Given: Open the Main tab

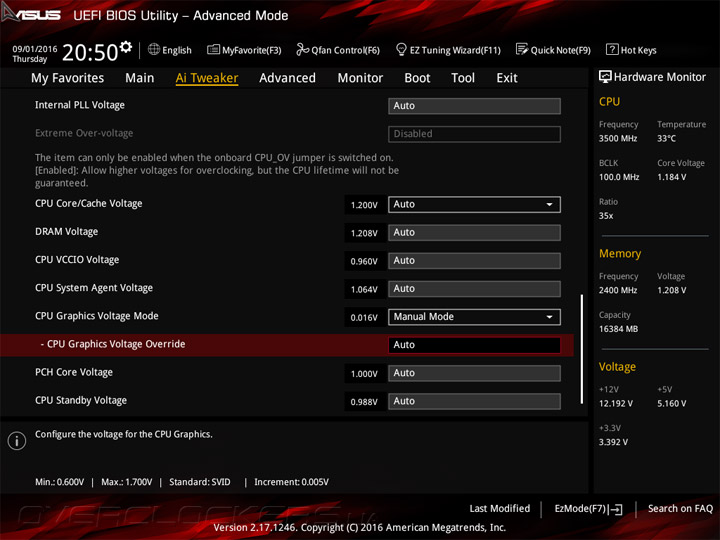Looking at the screenshot, I should click(140, 78).
